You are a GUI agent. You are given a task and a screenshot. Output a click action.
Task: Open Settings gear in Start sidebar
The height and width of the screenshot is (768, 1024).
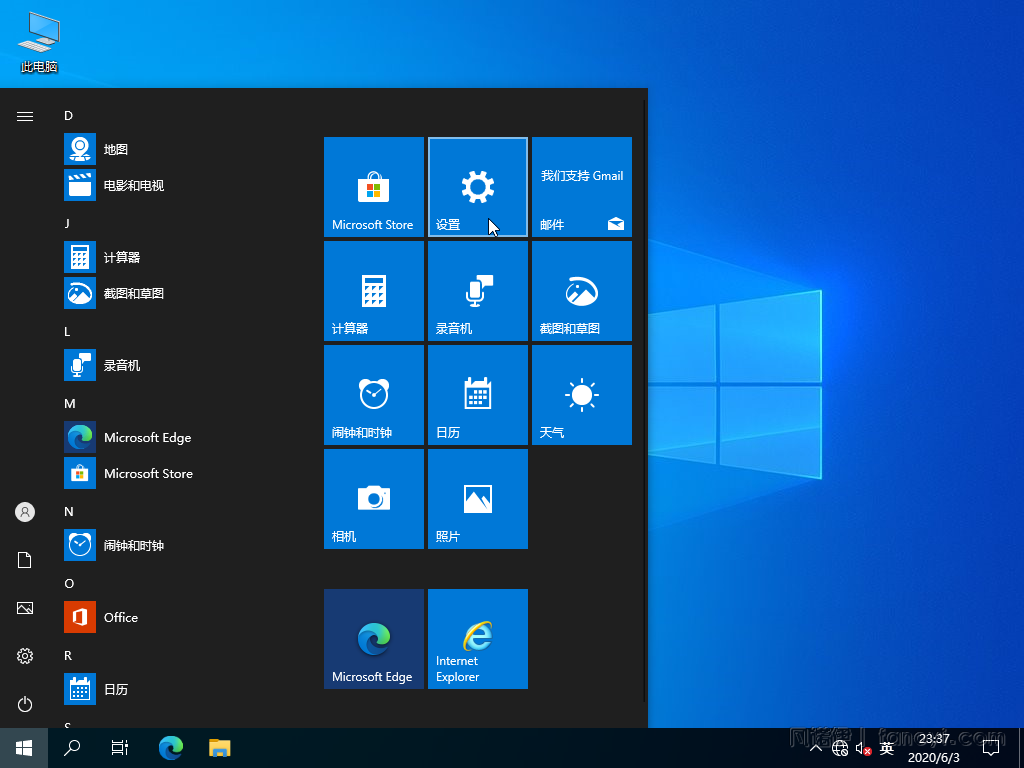pos(25,656)
